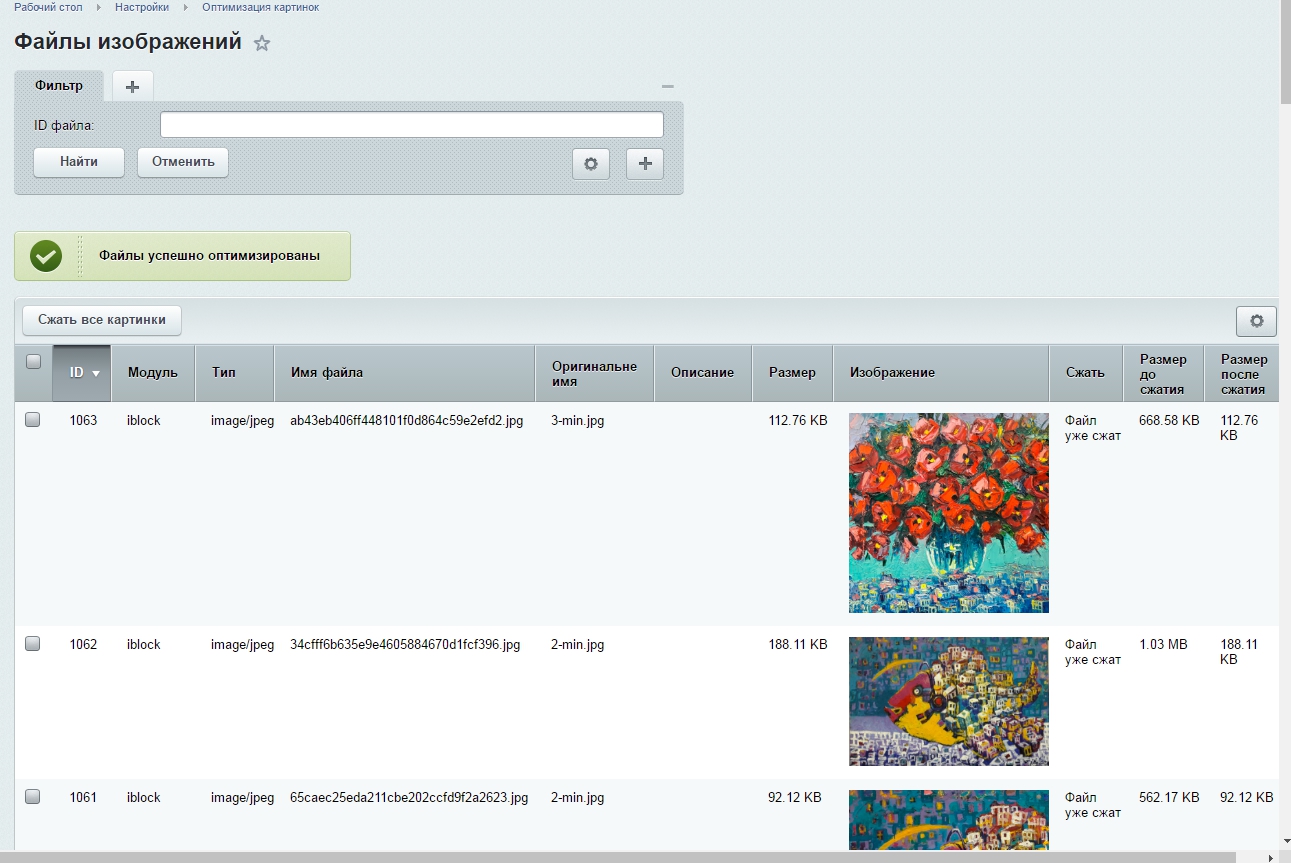Click Сжать все картинки button
The width and height of the screenshot is (1291, 863).
[x=102, y=321]
